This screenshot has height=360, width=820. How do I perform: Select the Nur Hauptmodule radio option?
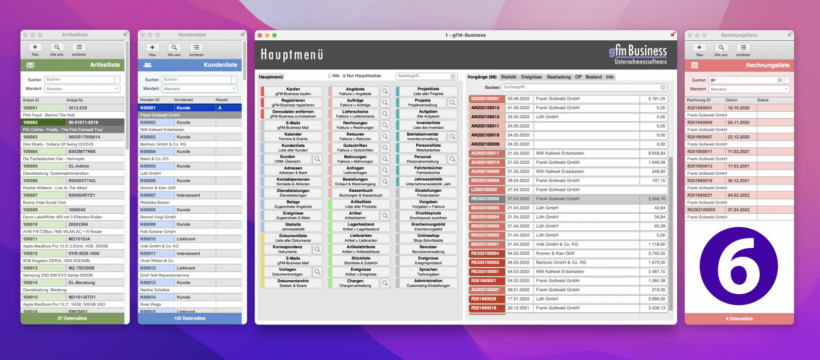pos(344,76)
